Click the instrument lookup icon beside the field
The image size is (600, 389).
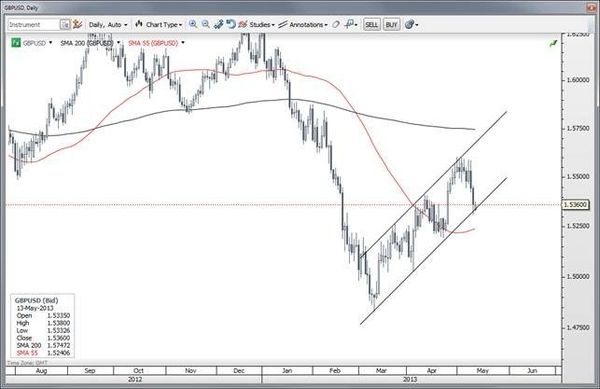coord(65,24)
